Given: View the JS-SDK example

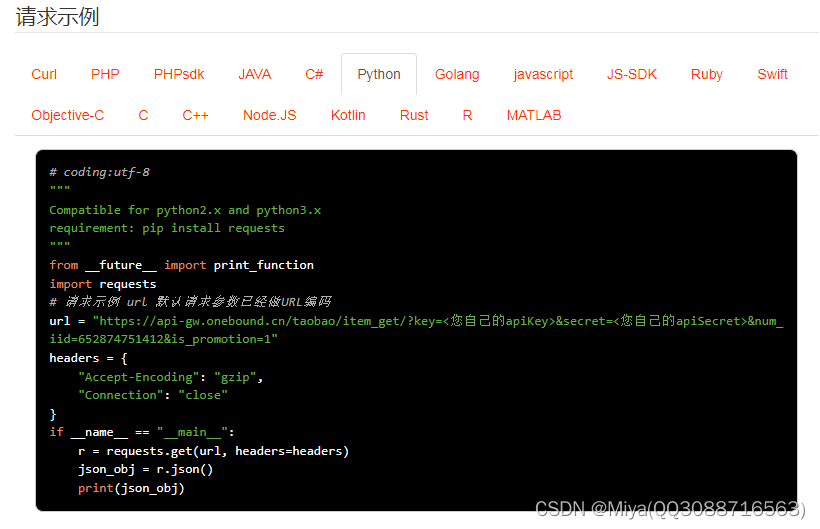Looking at the screenshot, I should 632,74.
